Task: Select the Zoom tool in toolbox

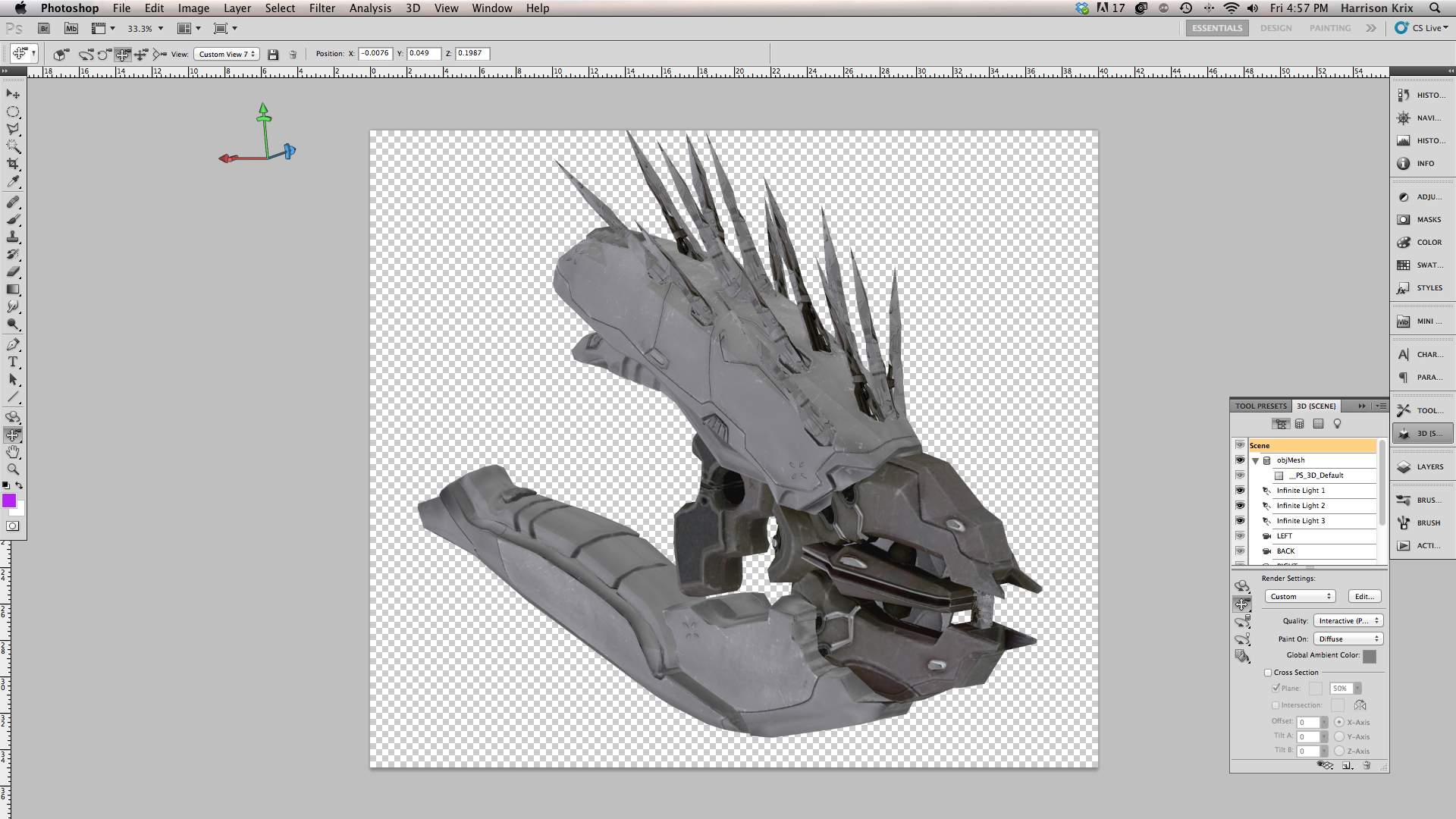Action: tap(13, 469)
